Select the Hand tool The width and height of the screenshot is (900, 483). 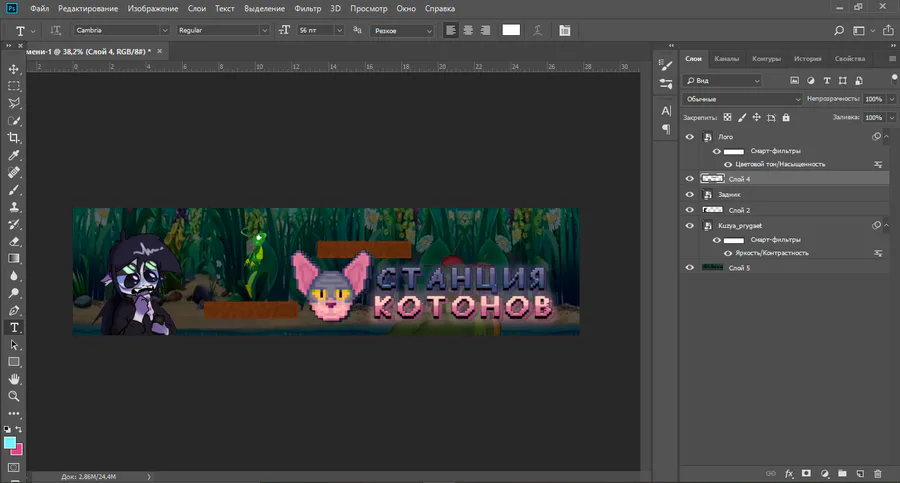tap(14, 379)
